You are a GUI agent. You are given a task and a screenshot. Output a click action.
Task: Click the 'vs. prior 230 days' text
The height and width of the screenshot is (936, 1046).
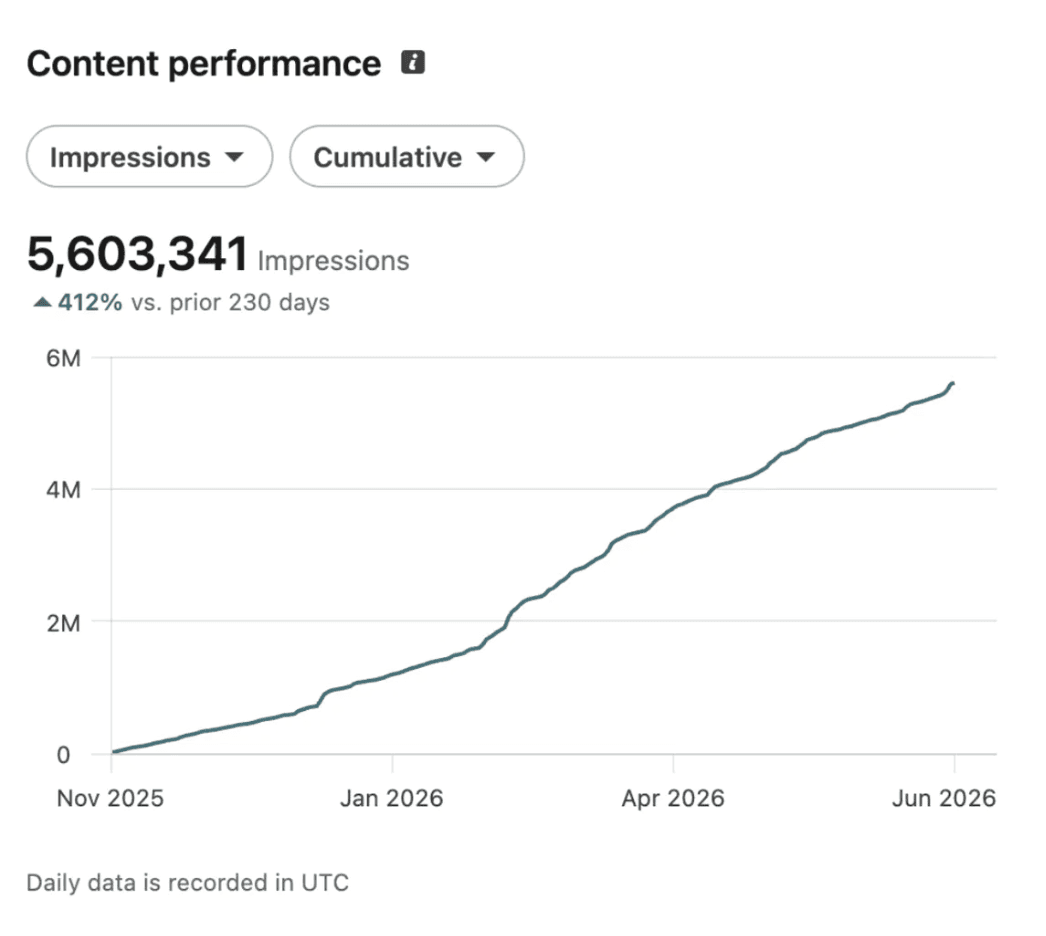230,302
